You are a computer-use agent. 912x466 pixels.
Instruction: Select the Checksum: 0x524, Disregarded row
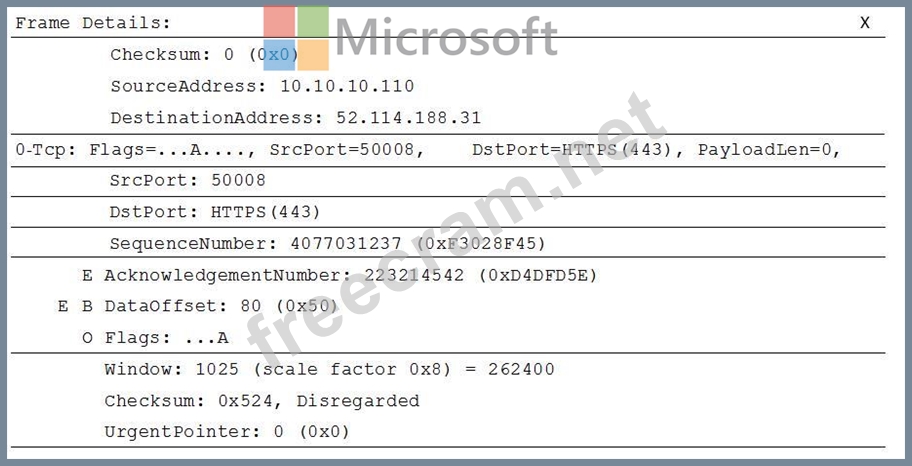click(261, 401)
